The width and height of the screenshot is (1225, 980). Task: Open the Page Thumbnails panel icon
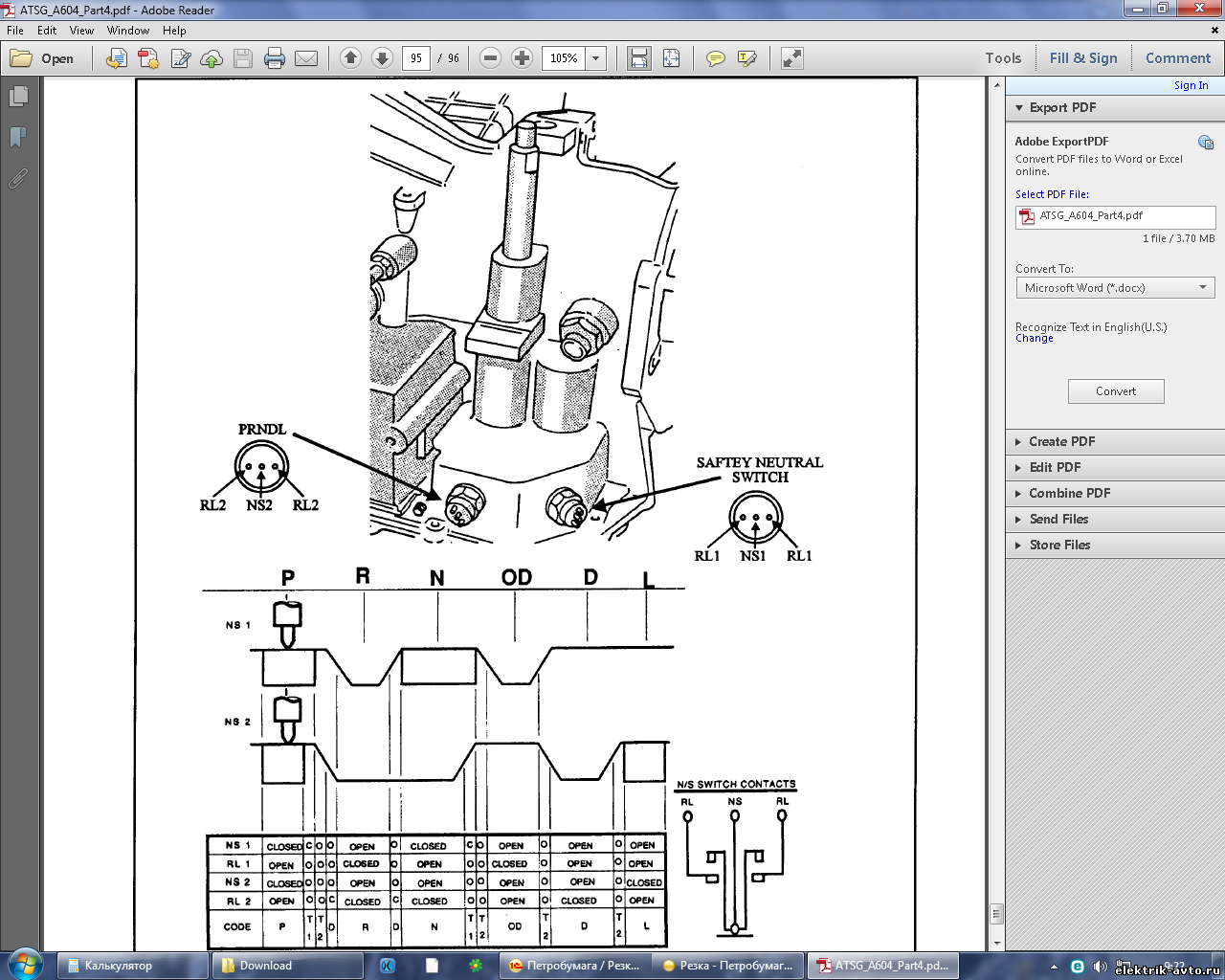[x=18, y=97]
